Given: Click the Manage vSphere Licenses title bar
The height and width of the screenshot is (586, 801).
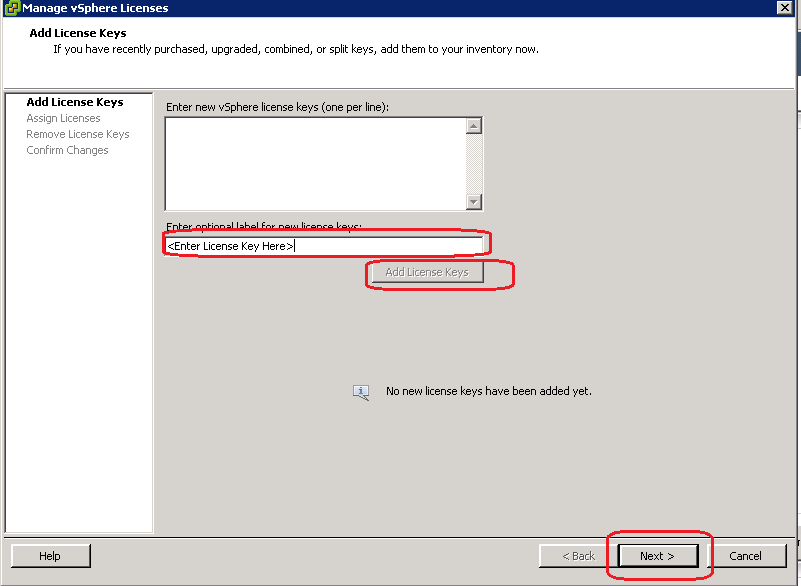Looking at the screenshot, I should (x=400, y=8).
